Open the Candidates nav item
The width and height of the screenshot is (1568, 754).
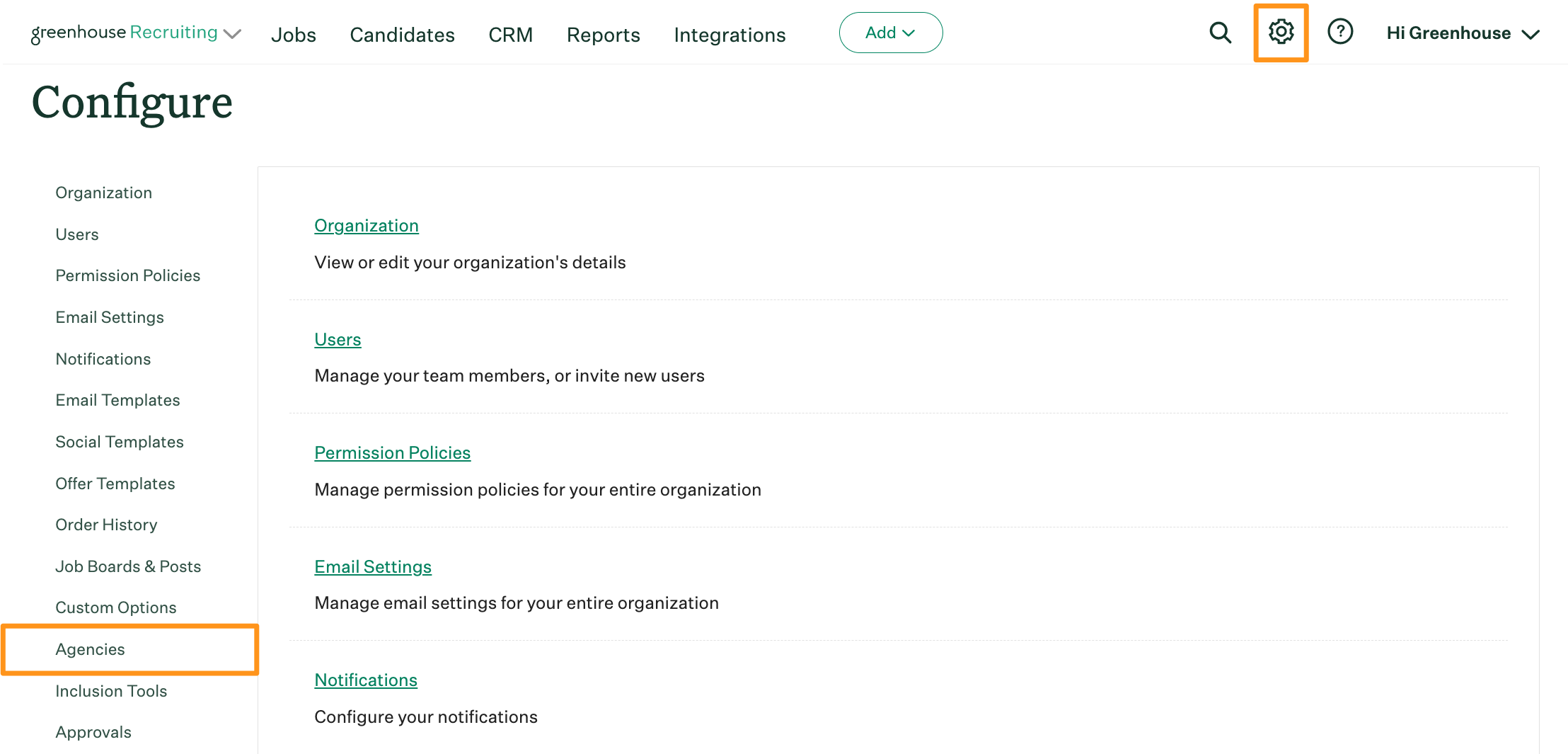(402, 35)
